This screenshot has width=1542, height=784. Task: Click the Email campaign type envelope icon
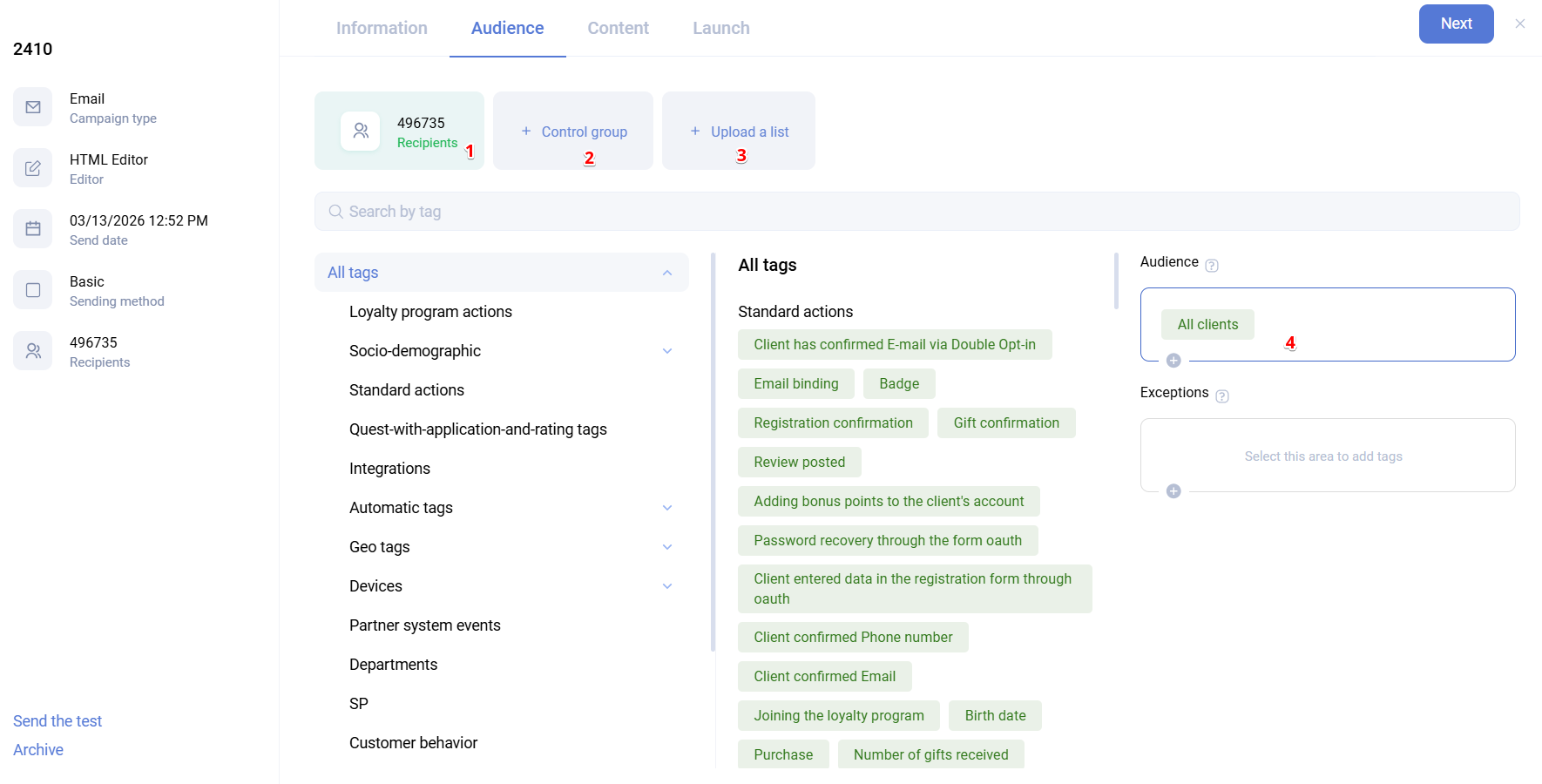tap(33, 107)
